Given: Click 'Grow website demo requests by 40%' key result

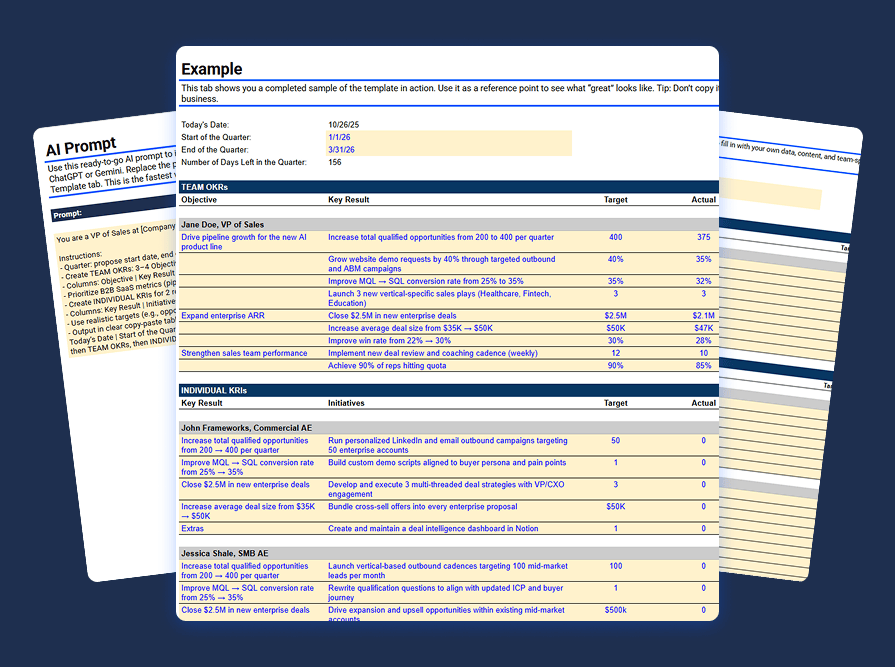Looking at the screenshot, I should point(441,264).
